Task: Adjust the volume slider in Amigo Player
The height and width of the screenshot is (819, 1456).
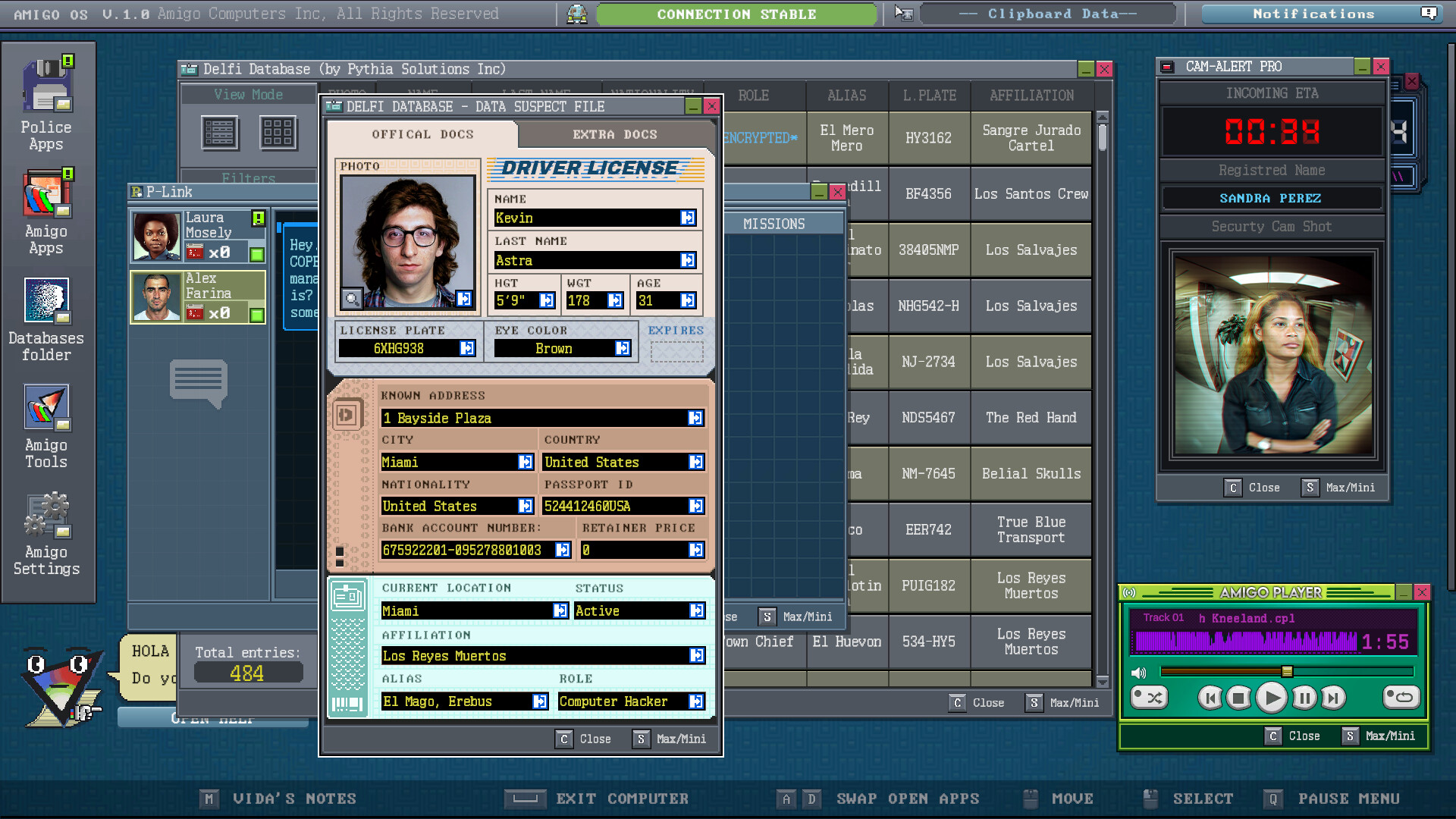Action: point(1287,672)
